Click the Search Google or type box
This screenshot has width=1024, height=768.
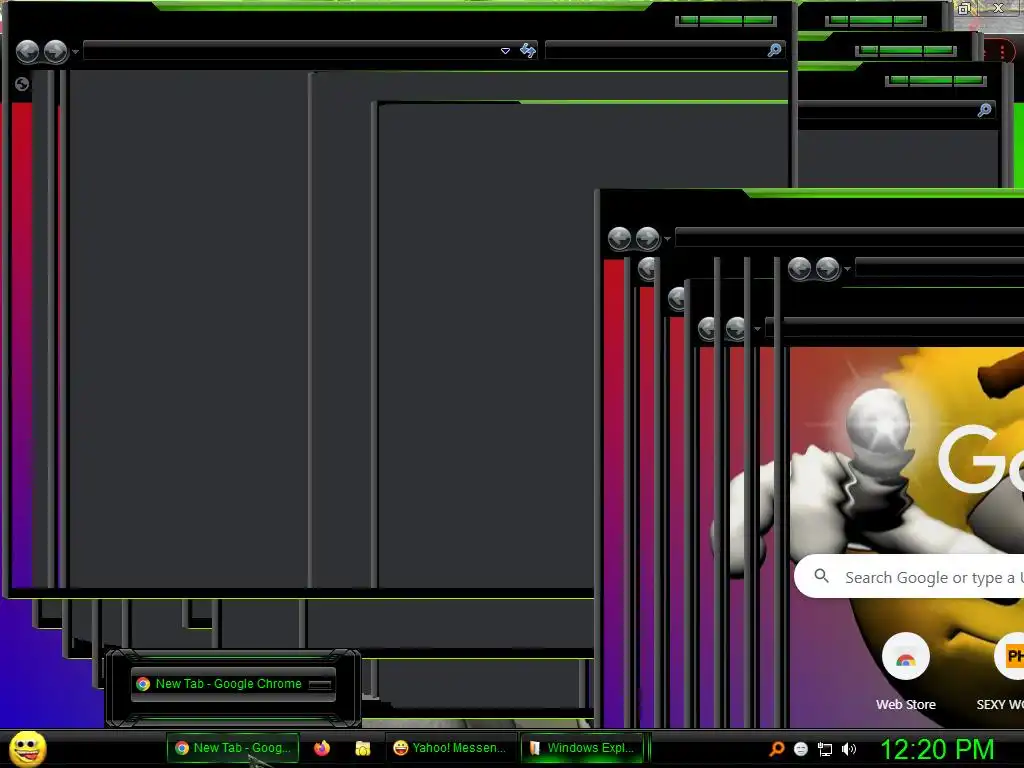click(x=909, y=577)
